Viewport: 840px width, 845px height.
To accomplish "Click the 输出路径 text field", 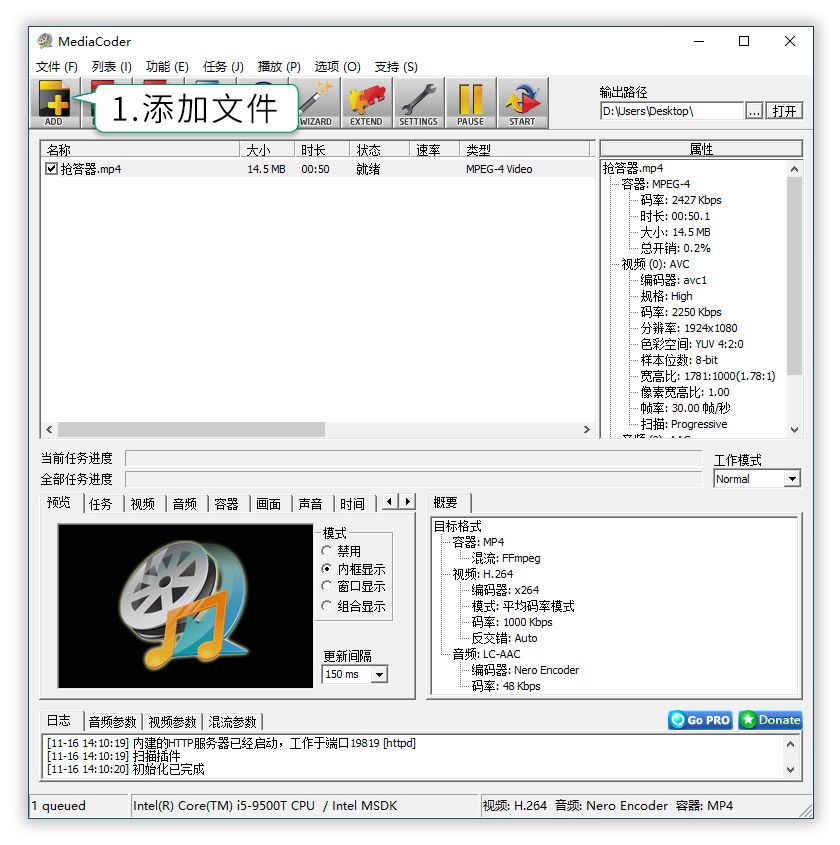I will coord(672,111).
